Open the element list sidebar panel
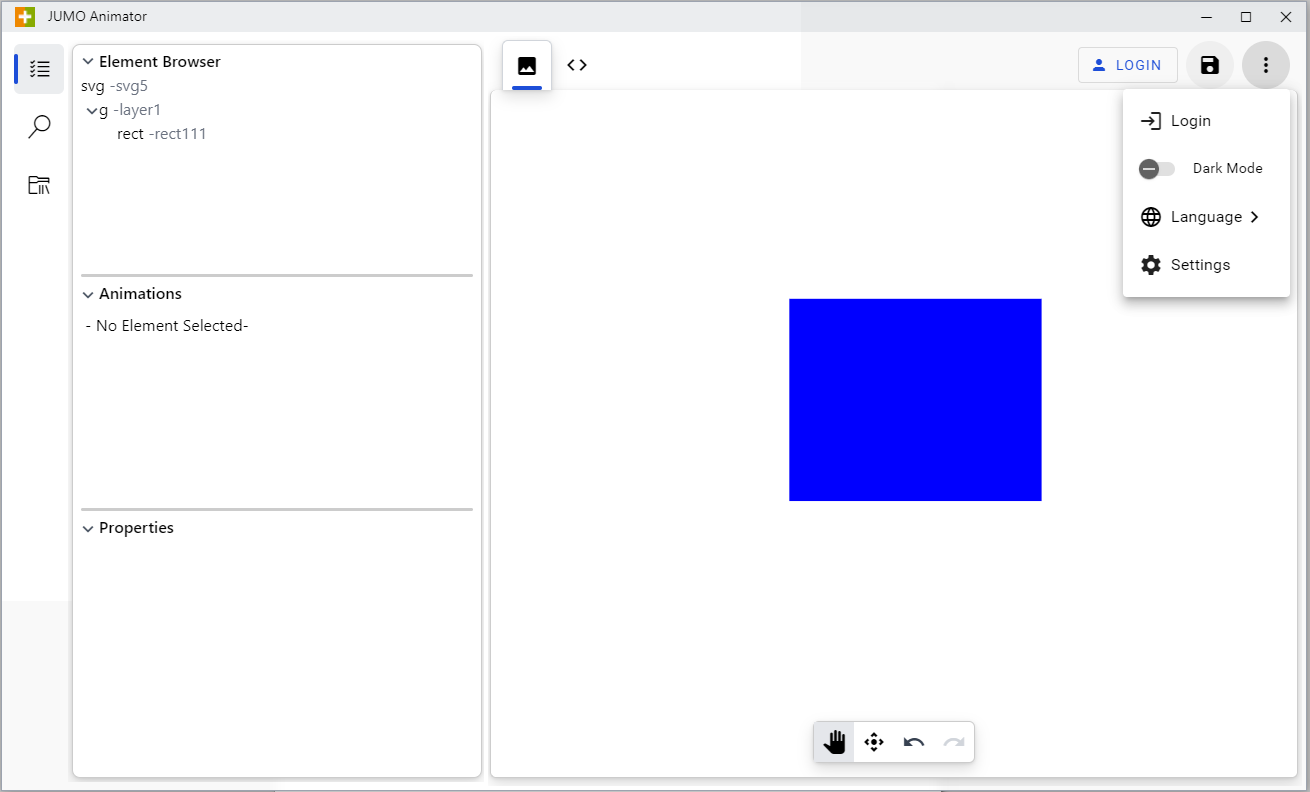The height and width of the screenshot is (792, 1310). [x=39, y=69]
